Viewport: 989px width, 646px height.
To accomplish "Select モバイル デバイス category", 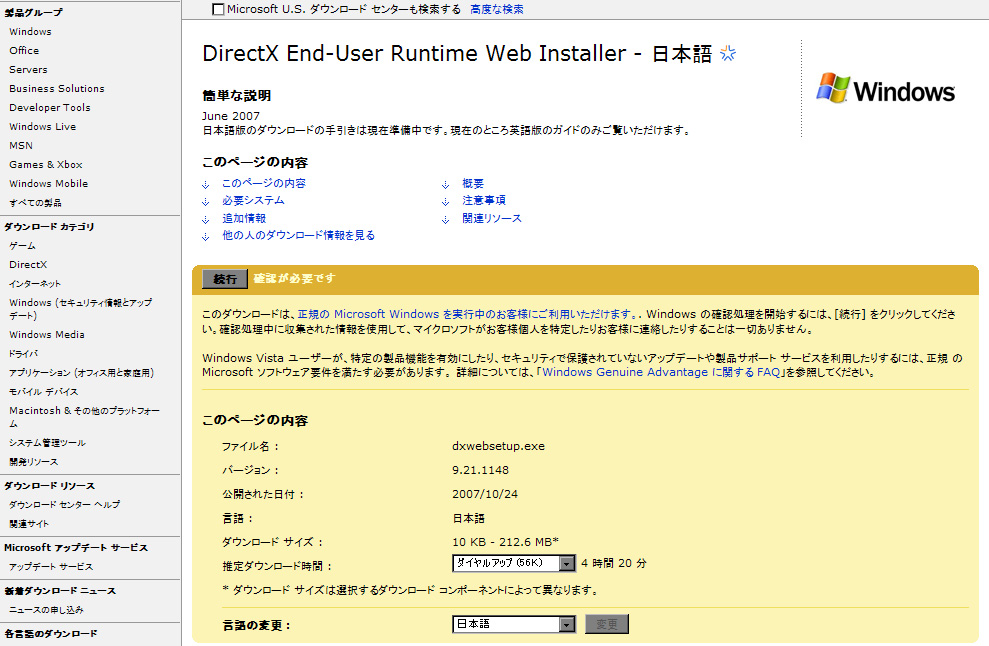I will click(44, 392).
